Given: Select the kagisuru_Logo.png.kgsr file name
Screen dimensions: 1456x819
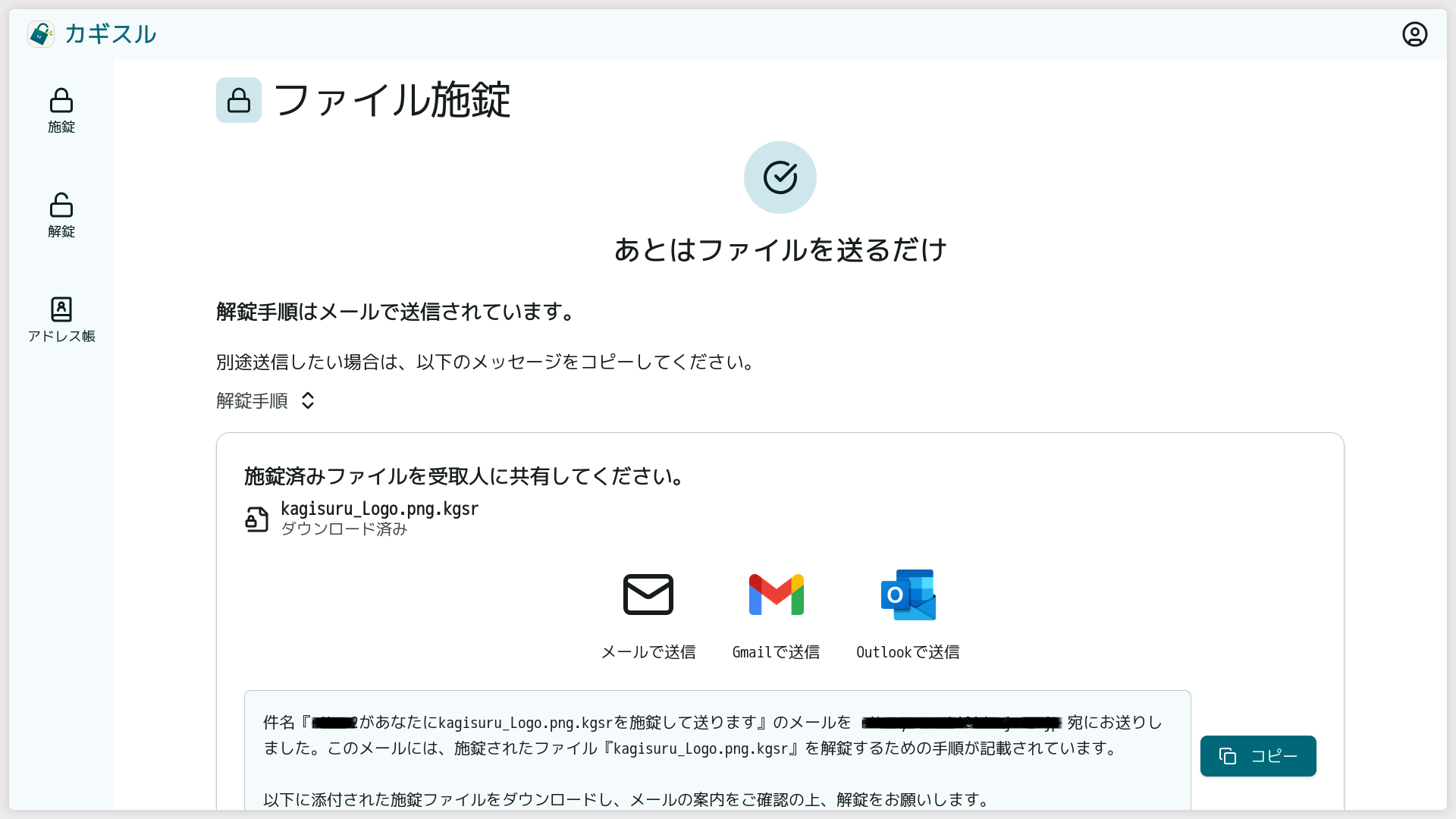Looking at the screenshot, I should click(x=379, y=509).
